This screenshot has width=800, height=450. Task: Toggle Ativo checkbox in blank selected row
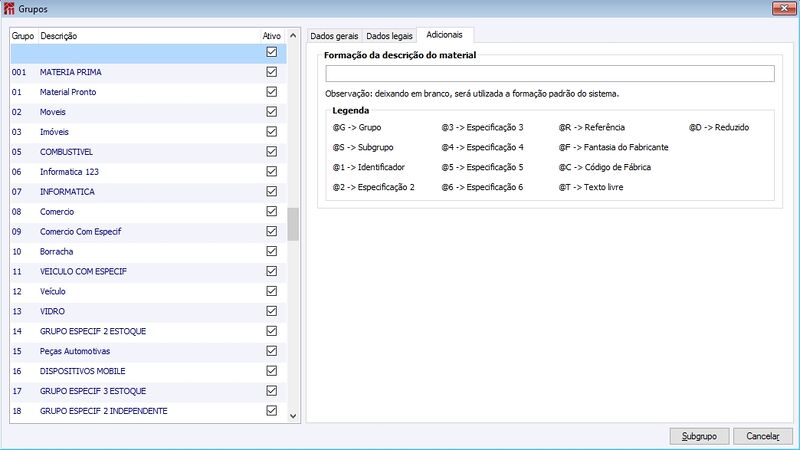(x=271, y=52)
